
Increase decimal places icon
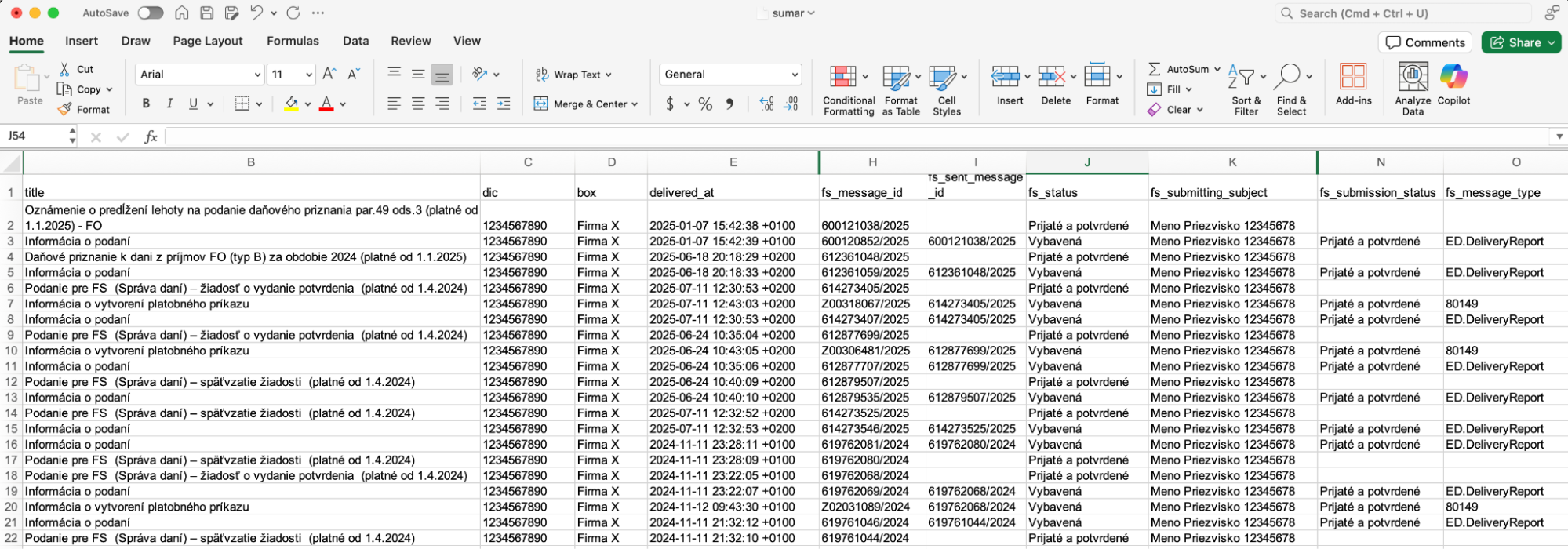767,104
